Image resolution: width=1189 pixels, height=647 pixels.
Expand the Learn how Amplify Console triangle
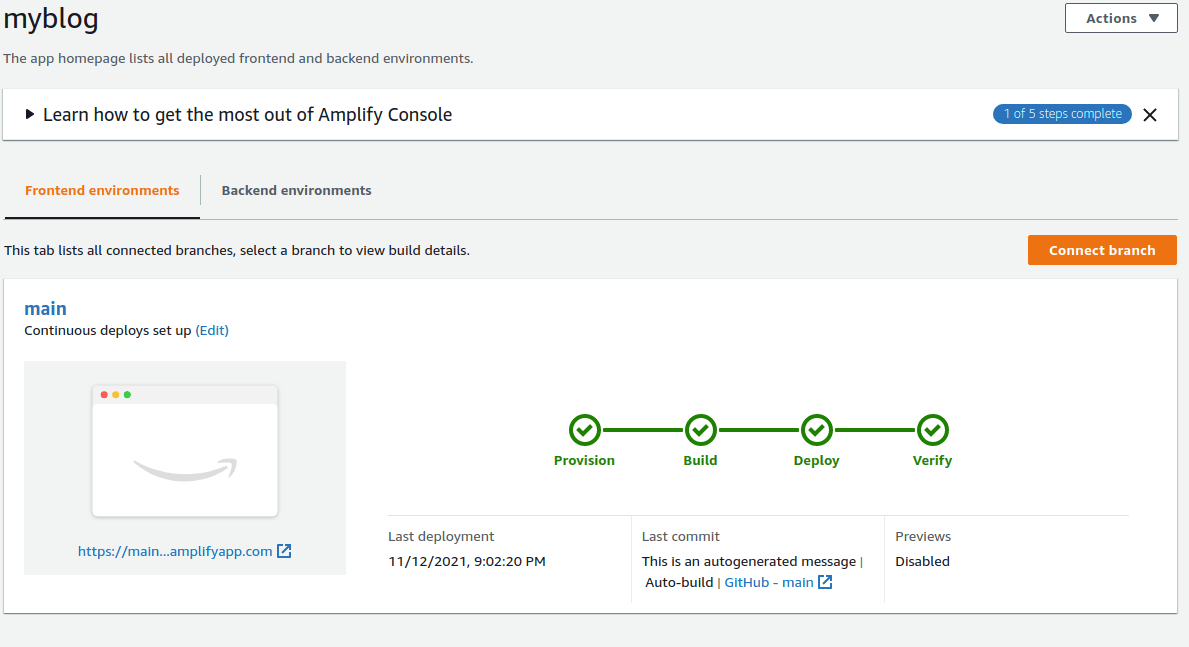[x=30, y=115]
